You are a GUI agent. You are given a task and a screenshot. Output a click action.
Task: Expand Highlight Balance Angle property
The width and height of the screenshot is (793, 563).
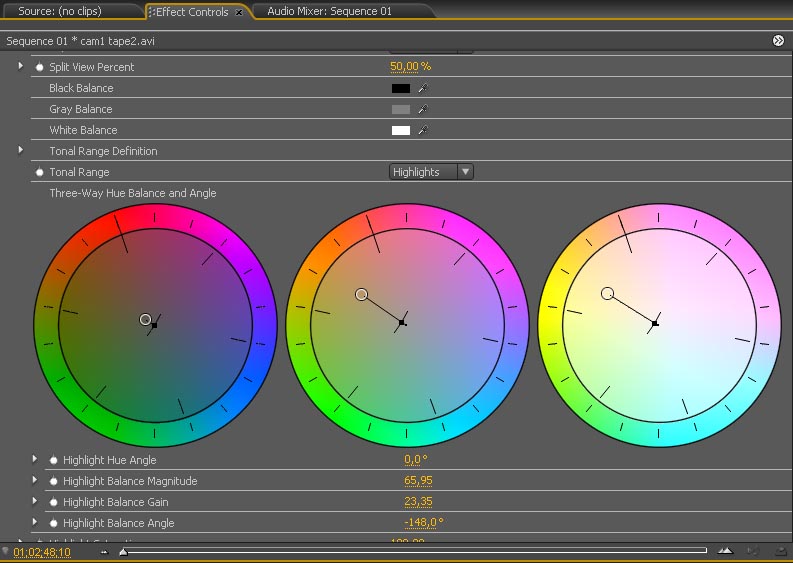(x=35, y=523)
